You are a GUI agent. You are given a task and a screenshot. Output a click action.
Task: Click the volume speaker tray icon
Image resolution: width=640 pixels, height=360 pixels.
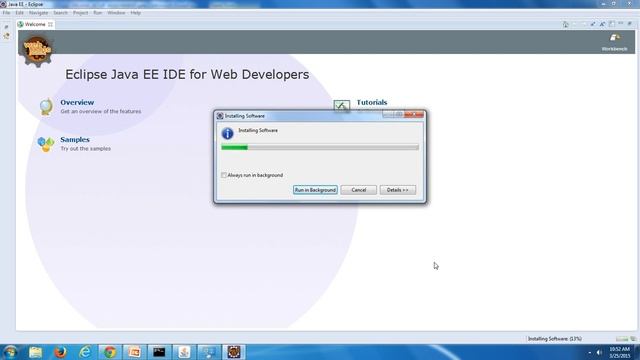(x=599, y=352)
